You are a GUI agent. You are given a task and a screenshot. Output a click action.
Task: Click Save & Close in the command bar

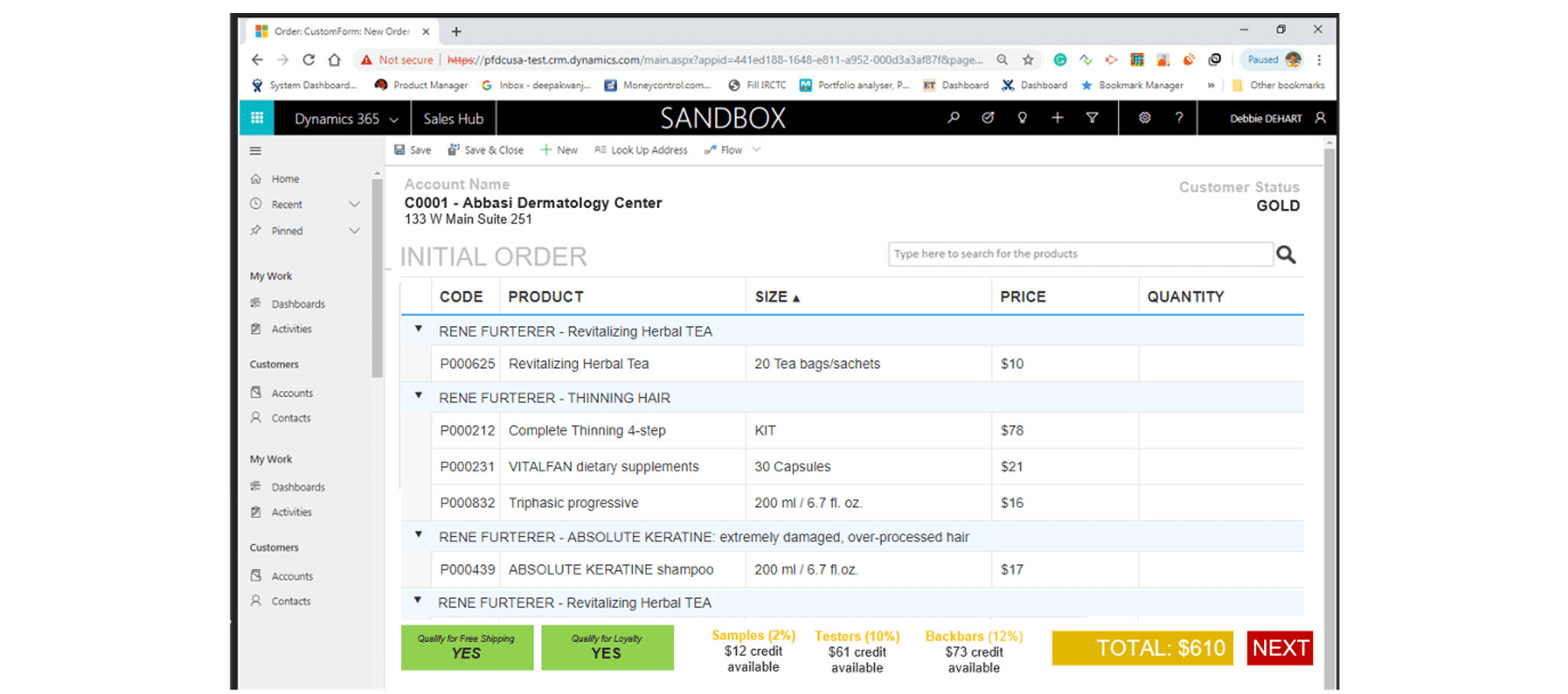pos(486,150)
